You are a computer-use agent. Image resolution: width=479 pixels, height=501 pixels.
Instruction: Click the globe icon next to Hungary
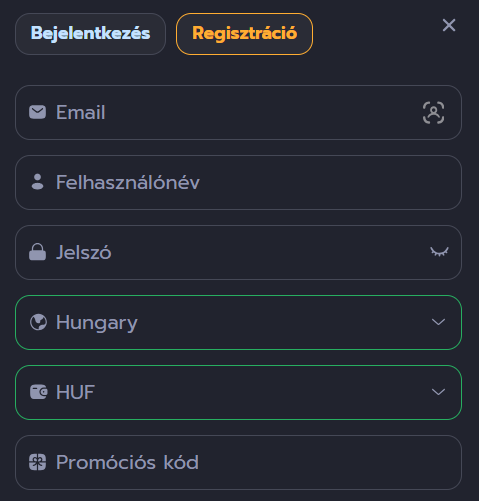(38, 322)
